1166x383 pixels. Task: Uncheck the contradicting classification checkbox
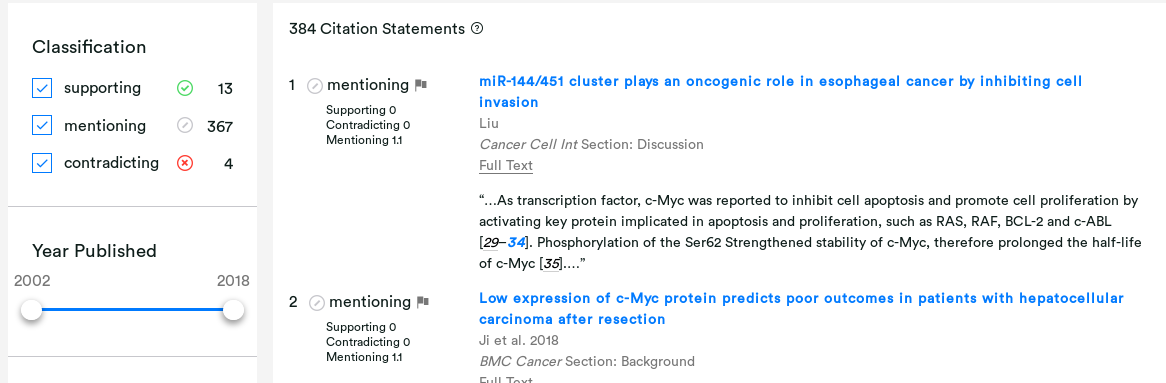pos(42,163)
